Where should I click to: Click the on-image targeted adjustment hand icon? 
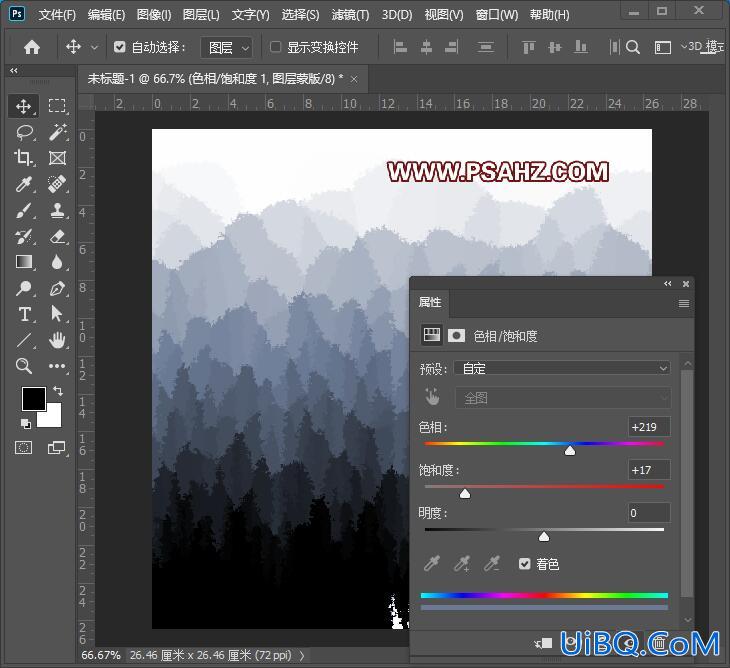click(432, 397)
